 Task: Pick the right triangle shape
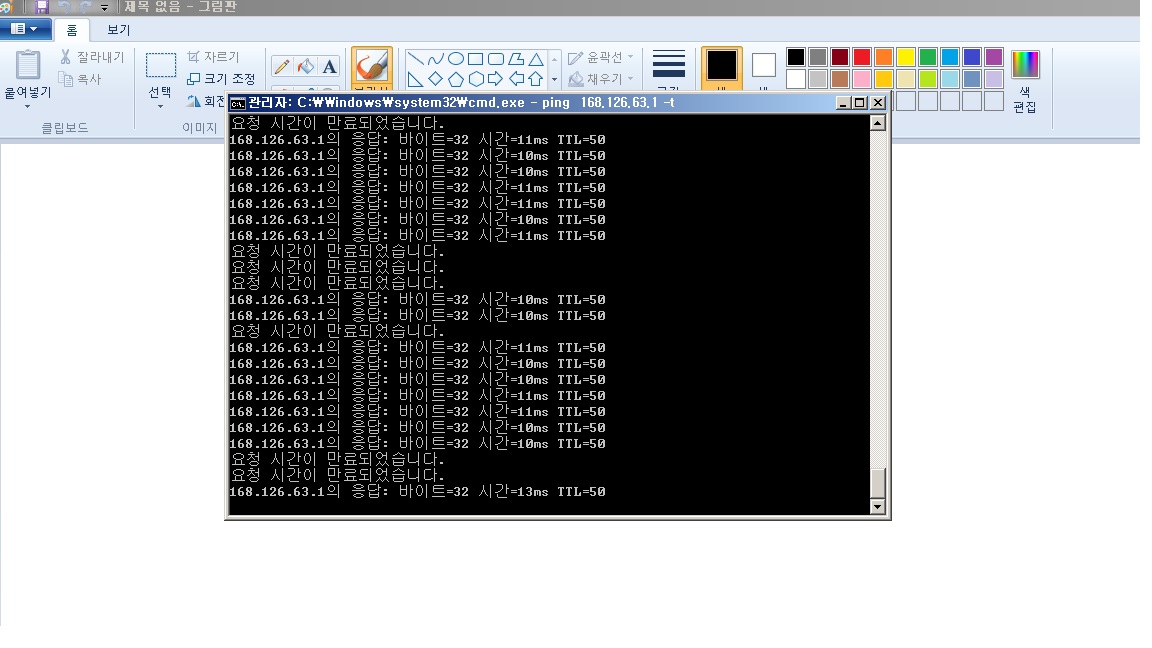coord(415,79)
